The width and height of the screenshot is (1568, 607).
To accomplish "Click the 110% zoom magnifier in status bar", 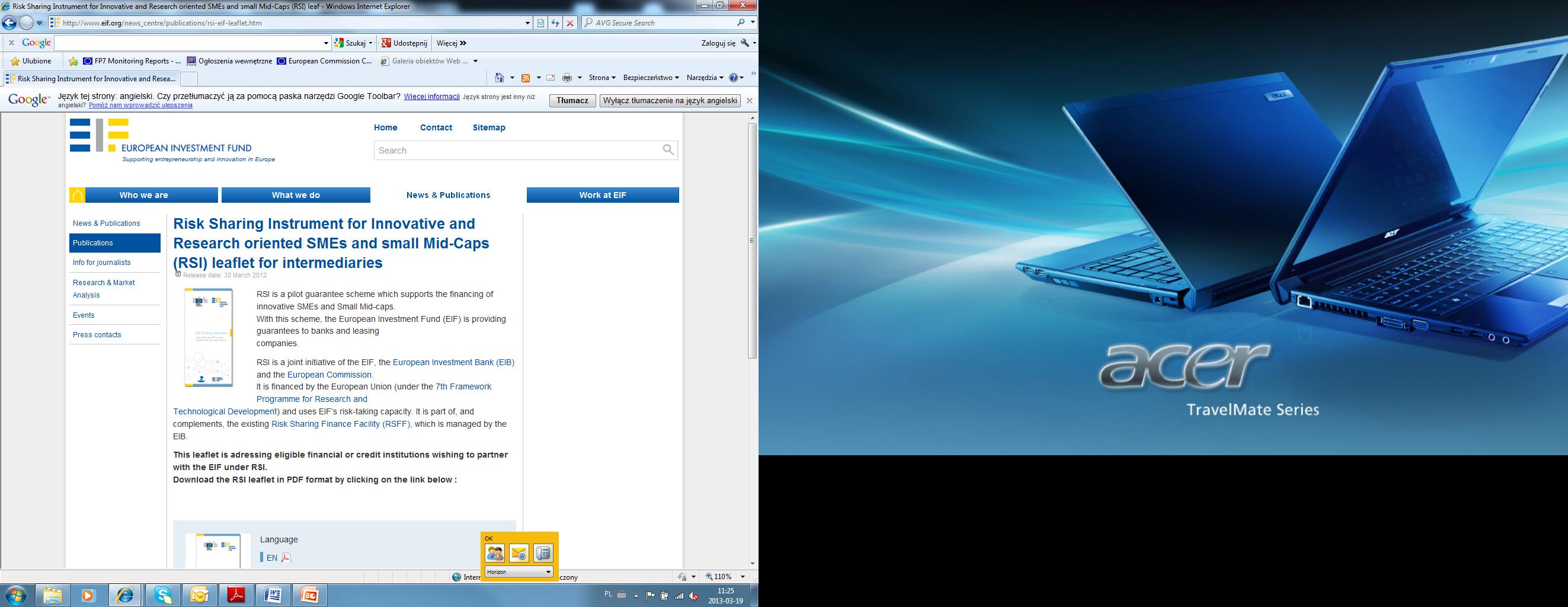I will coord(710,577).
